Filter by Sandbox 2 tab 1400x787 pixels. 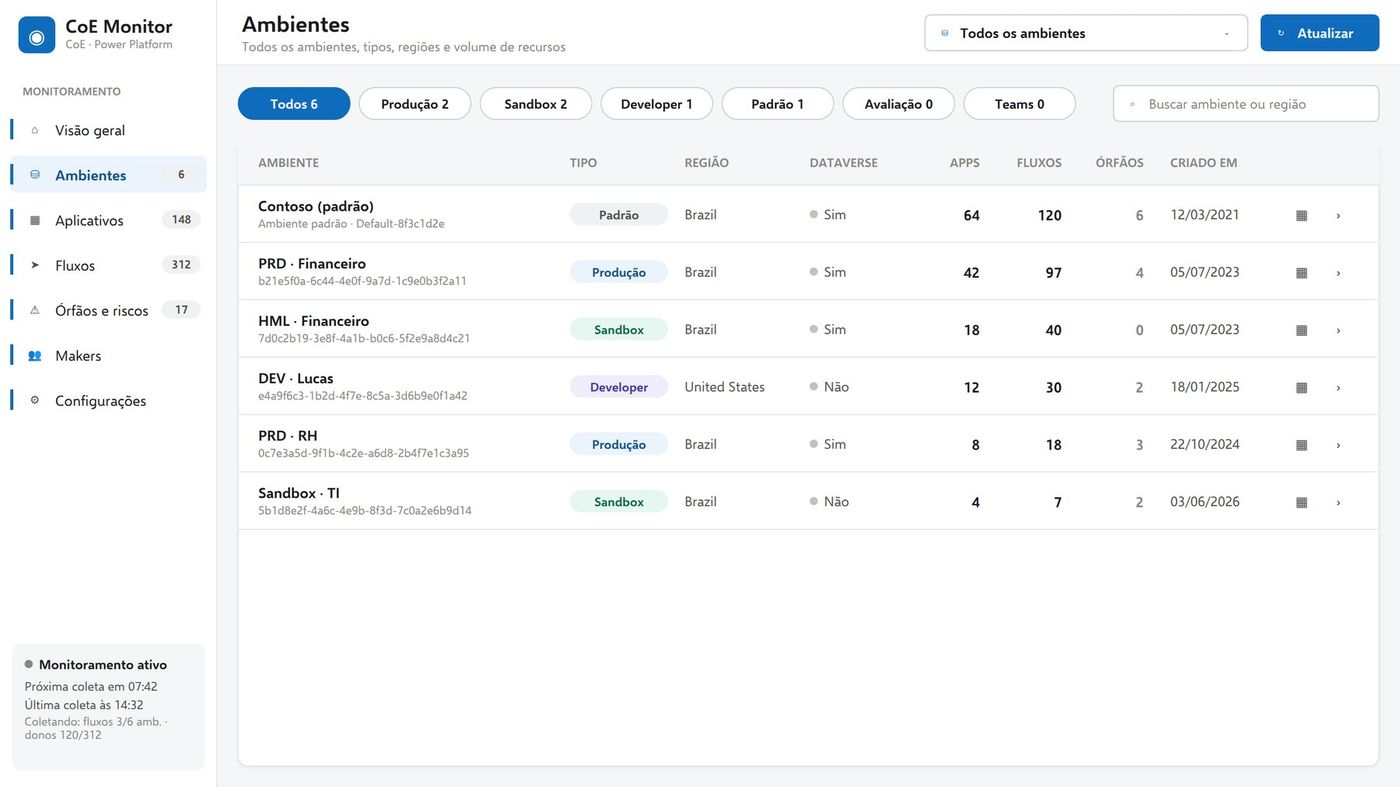pyautogui.click(x=536, y=104)
